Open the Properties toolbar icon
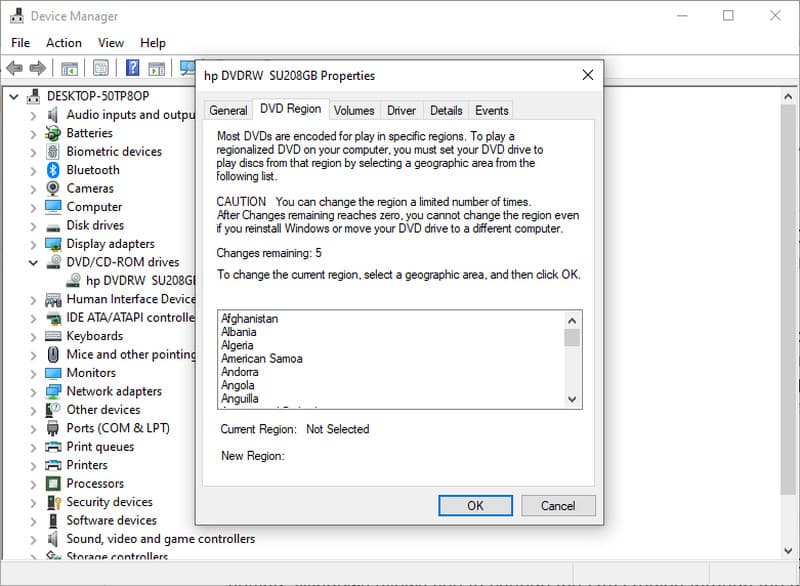Viewport: 800px width, 586px height. (101, 68)
